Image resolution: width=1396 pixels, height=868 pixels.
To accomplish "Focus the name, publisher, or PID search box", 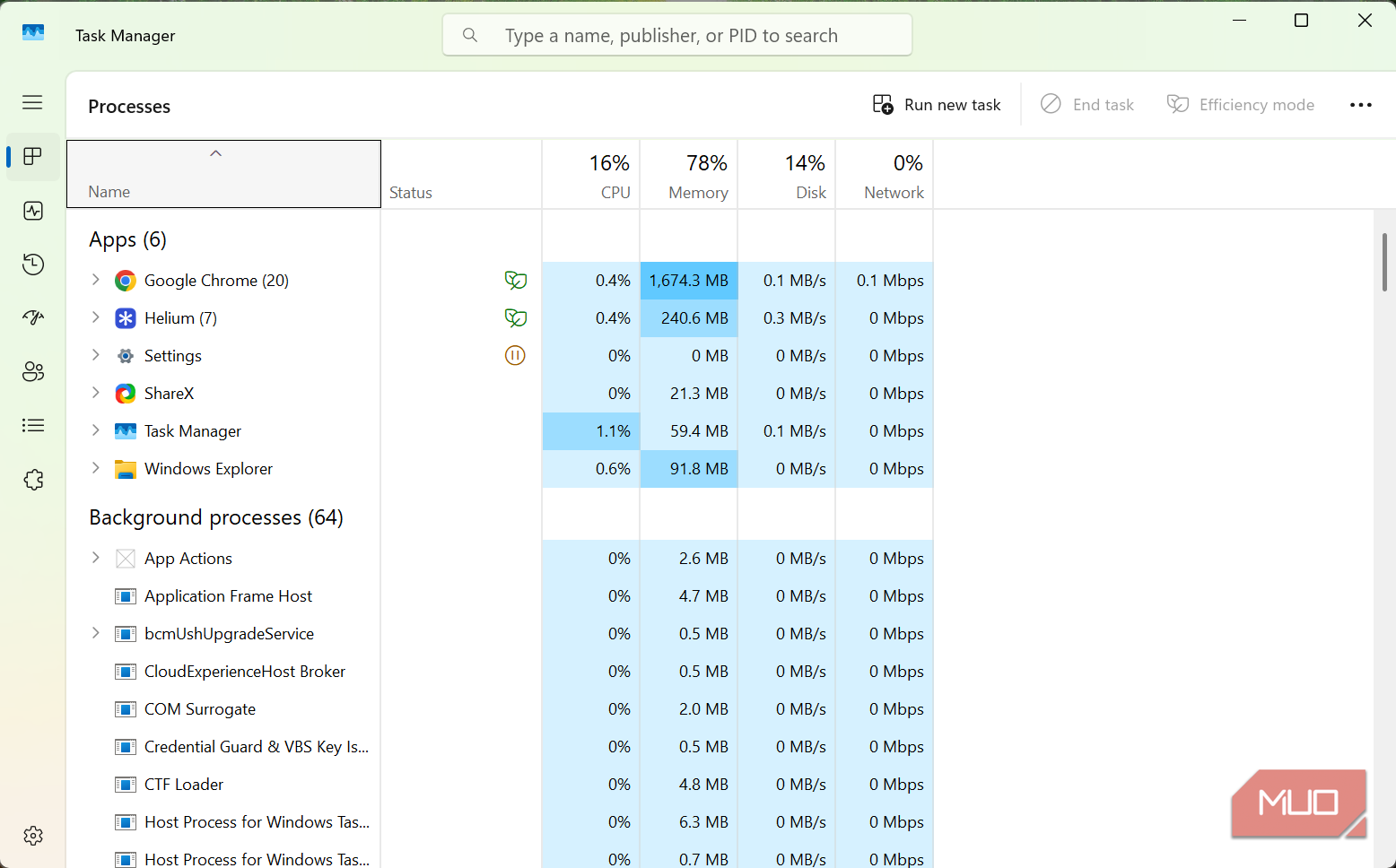I will (677, 35).
